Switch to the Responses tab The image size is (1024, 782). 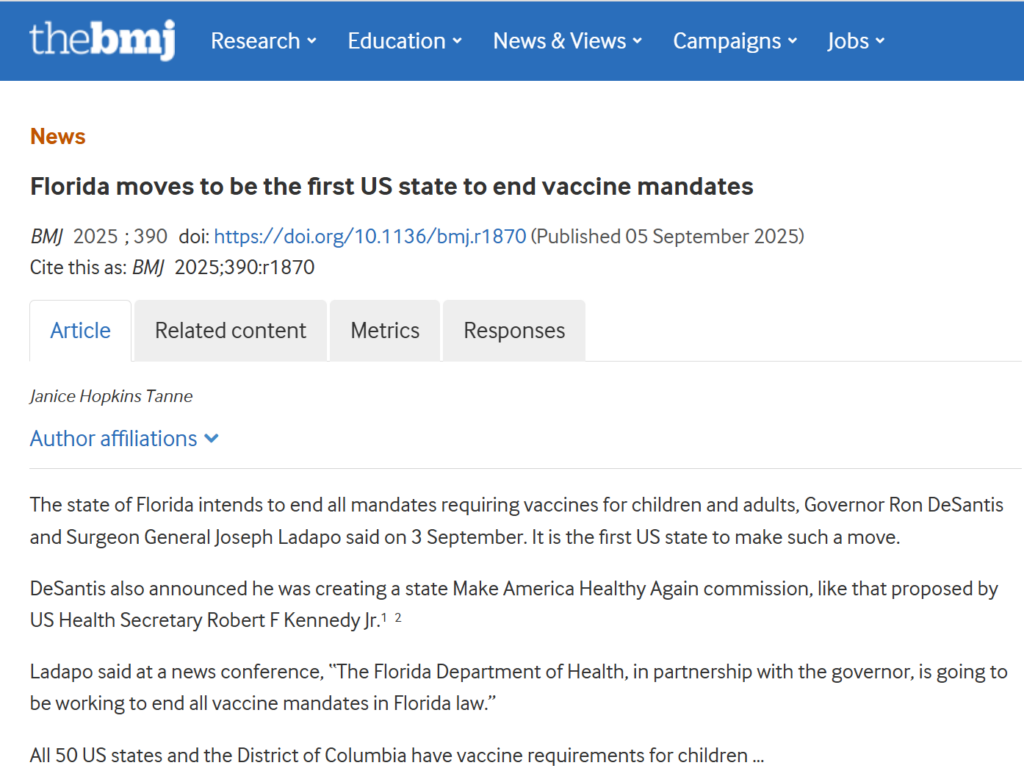tap(513, 330)
